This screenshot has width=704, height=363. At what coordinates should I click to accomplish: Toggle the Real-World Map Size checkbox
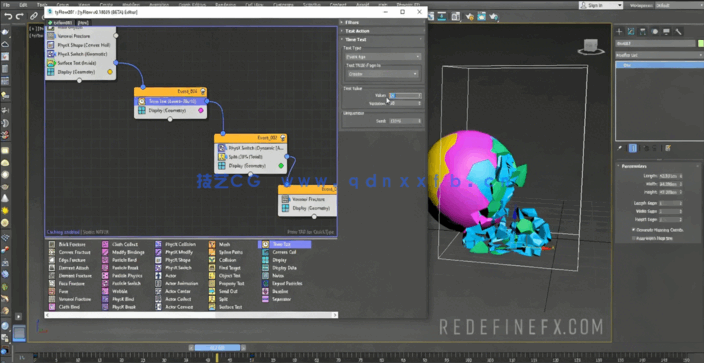[634, 238]
